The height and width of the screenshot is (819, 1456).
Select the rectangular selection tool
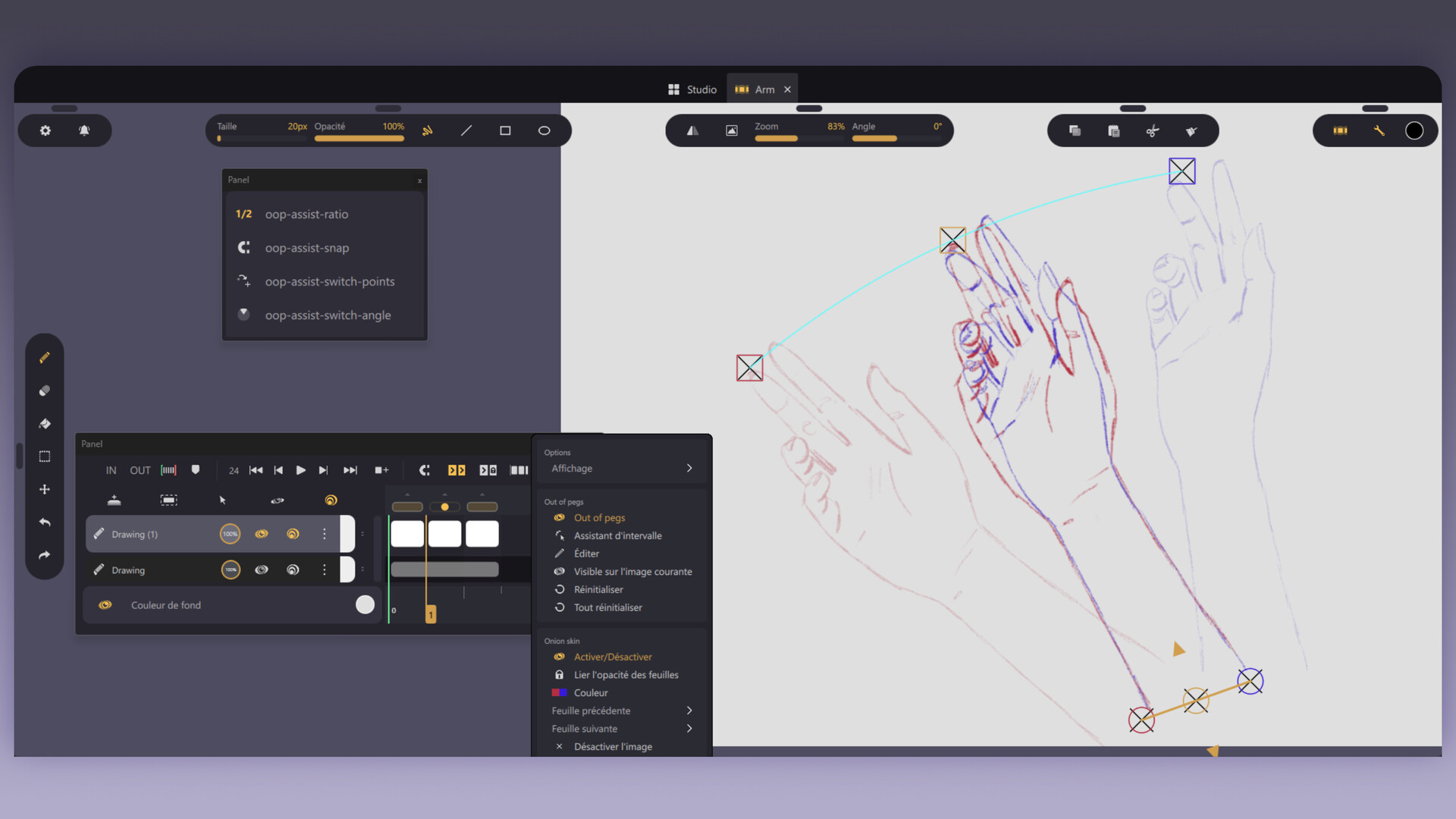pos(45,457)
